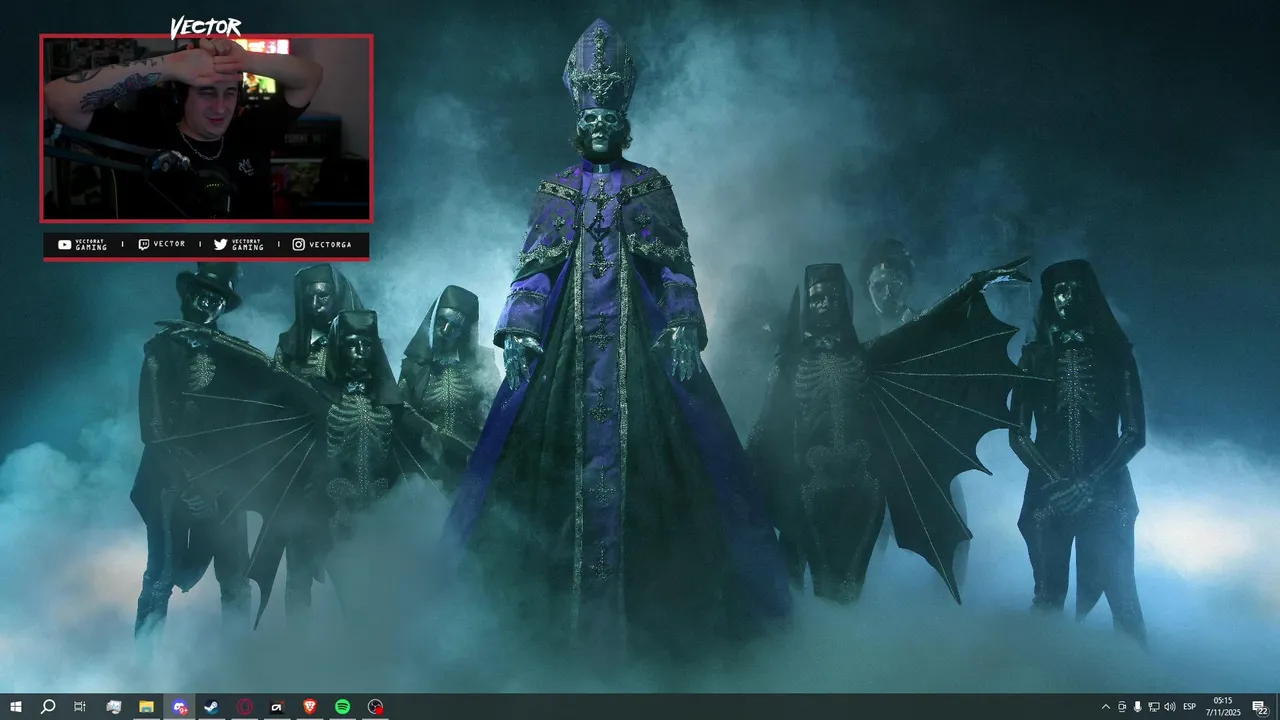1280x720 pixels.
Task: Open the black app with white letter icon
Action: (x=277, y=707)
